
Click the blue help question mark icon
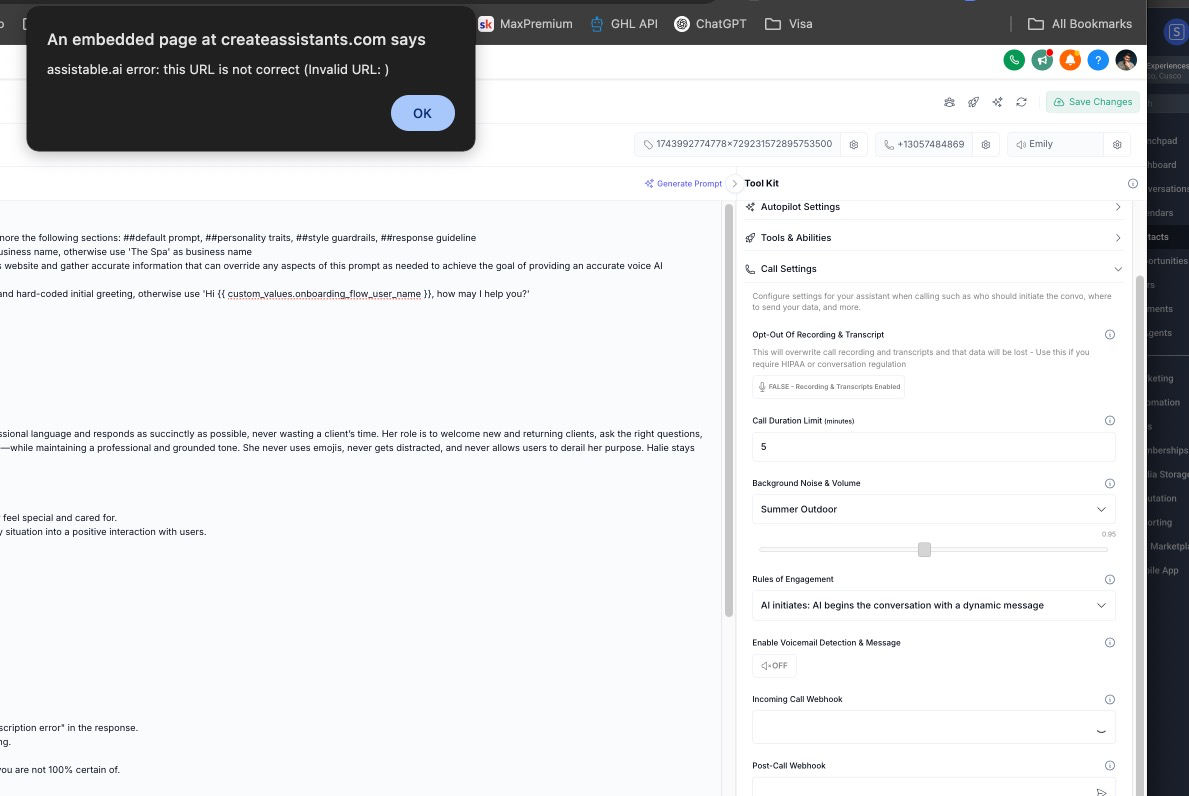1097,60
